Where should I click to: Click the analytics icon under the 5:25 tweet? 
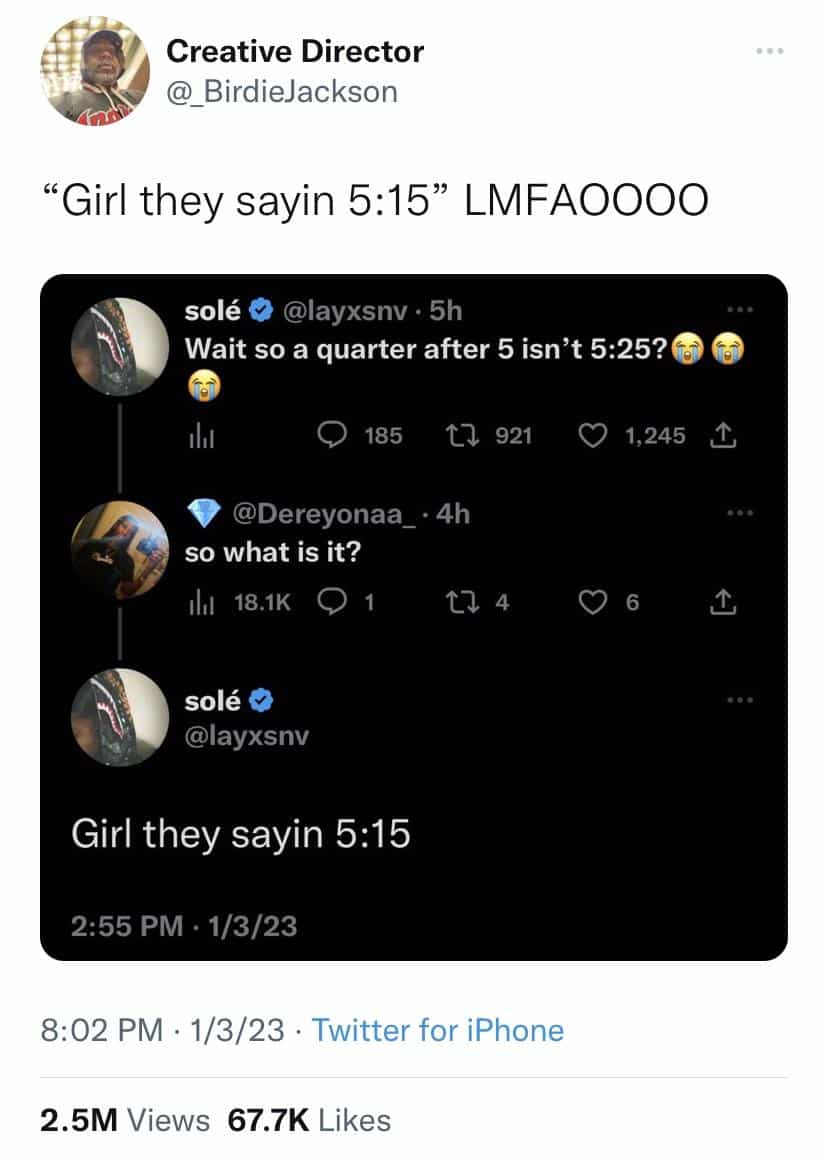[201, 437]
